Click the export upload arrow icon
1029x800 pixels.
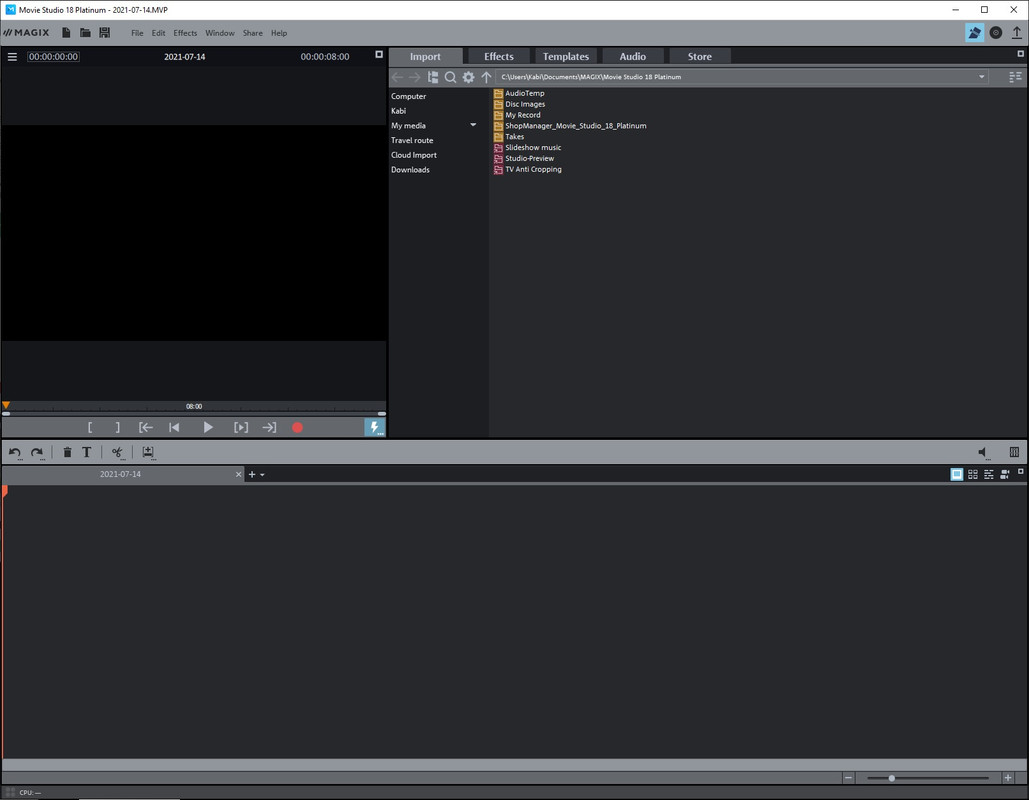[x=1017, y=32]
